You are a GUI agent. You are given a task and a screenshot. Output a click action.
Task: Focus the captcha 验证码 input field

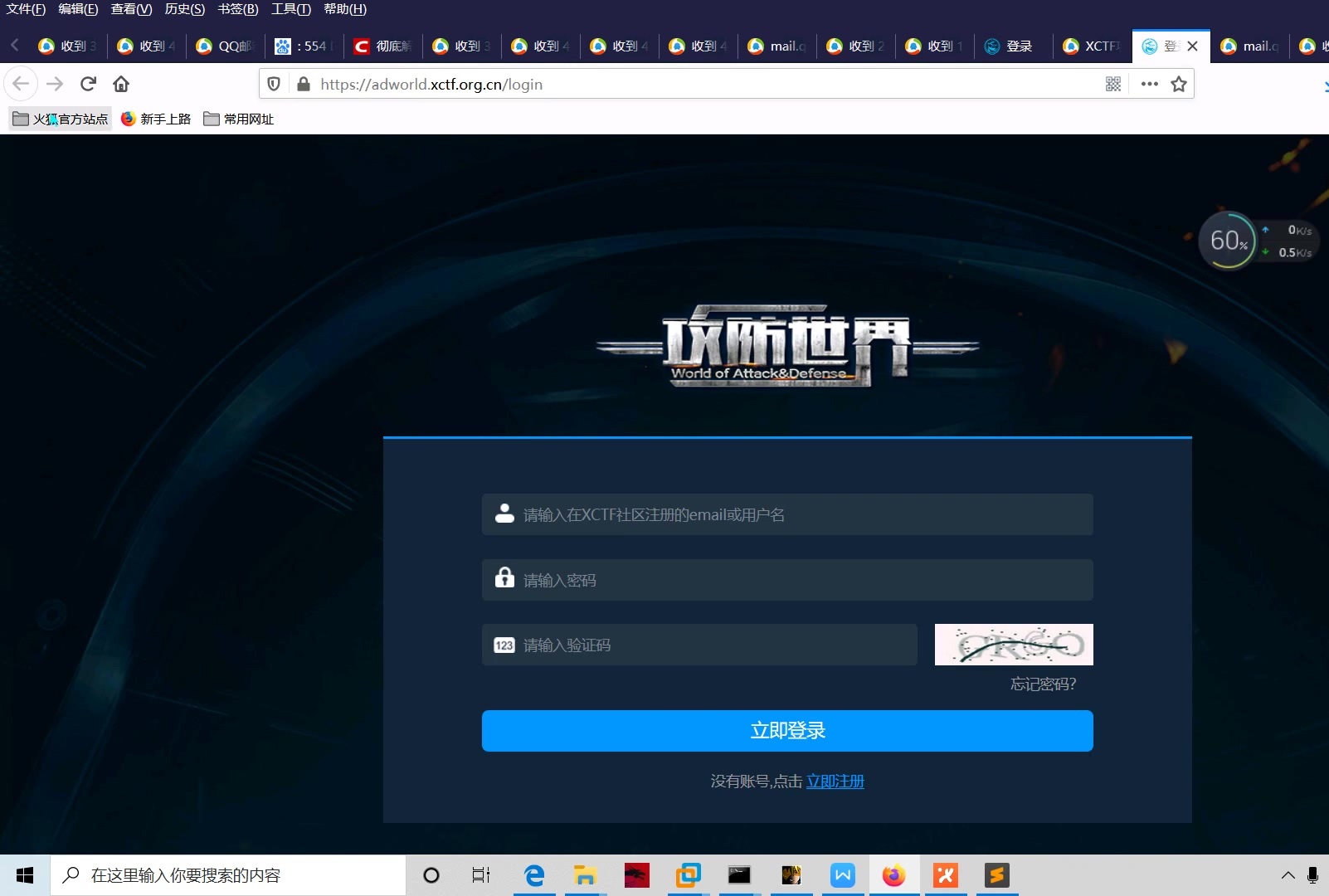click(x=699, y=645)
